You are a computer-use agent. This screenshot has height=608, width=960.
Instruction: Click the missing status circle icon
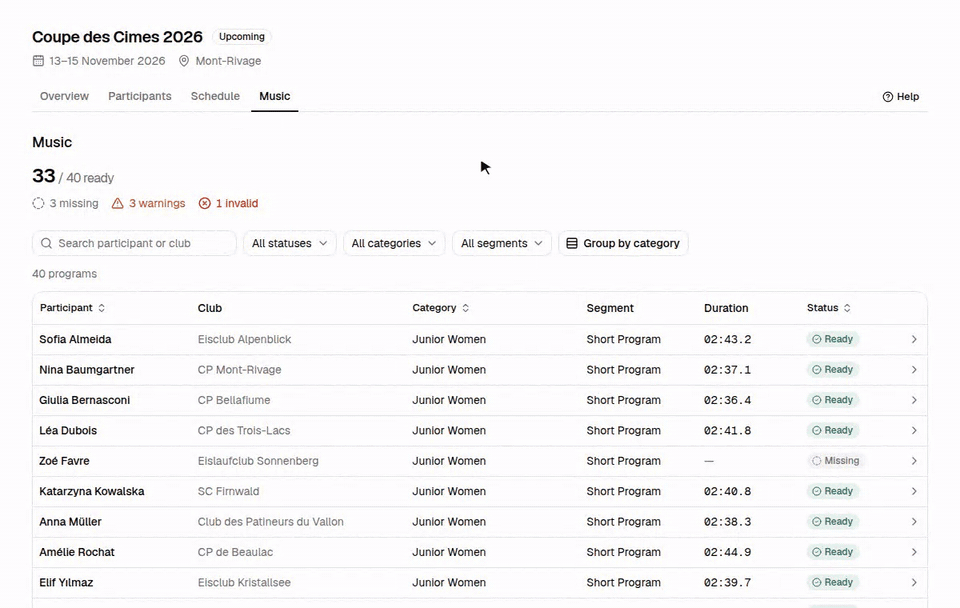tap(38, 203)
